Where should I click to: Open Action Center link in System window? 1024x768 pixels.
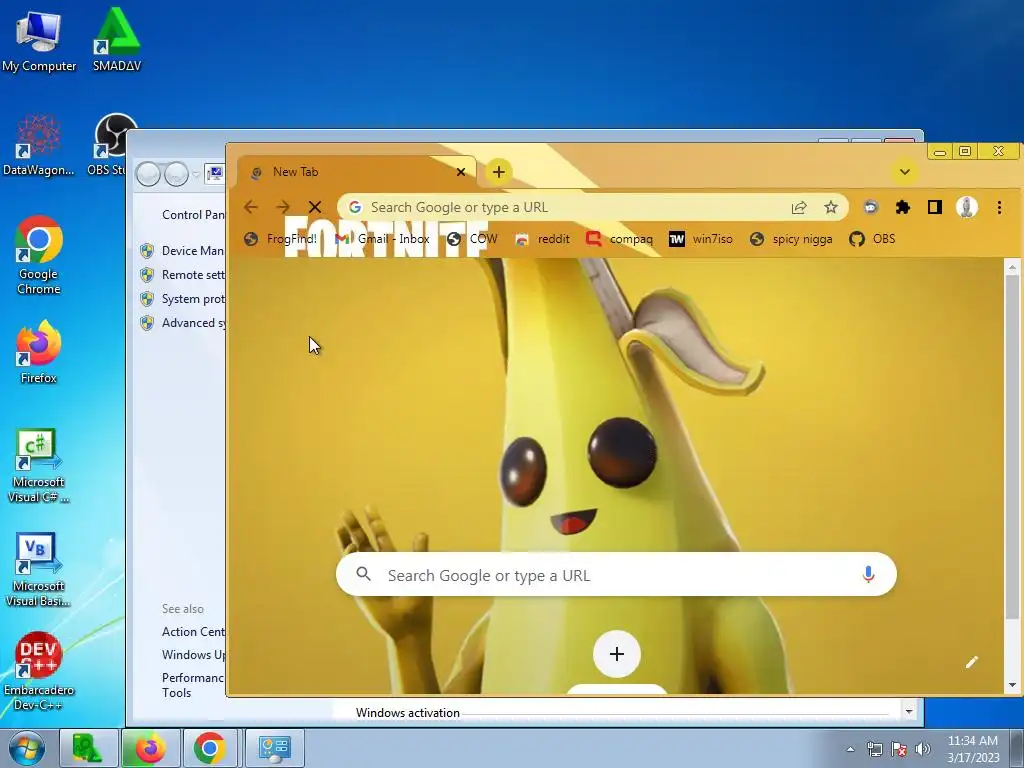coord(193,632)
